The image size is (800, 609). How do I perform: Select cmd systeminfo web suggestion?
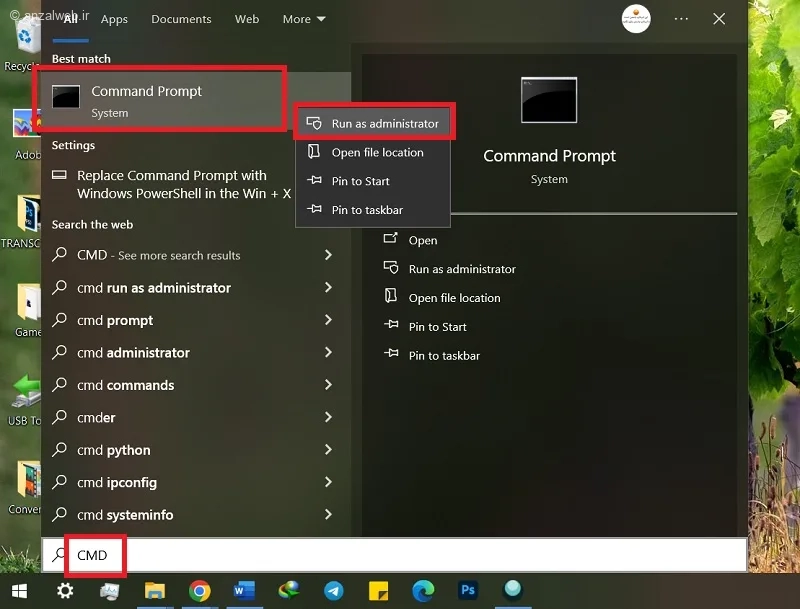125,515
